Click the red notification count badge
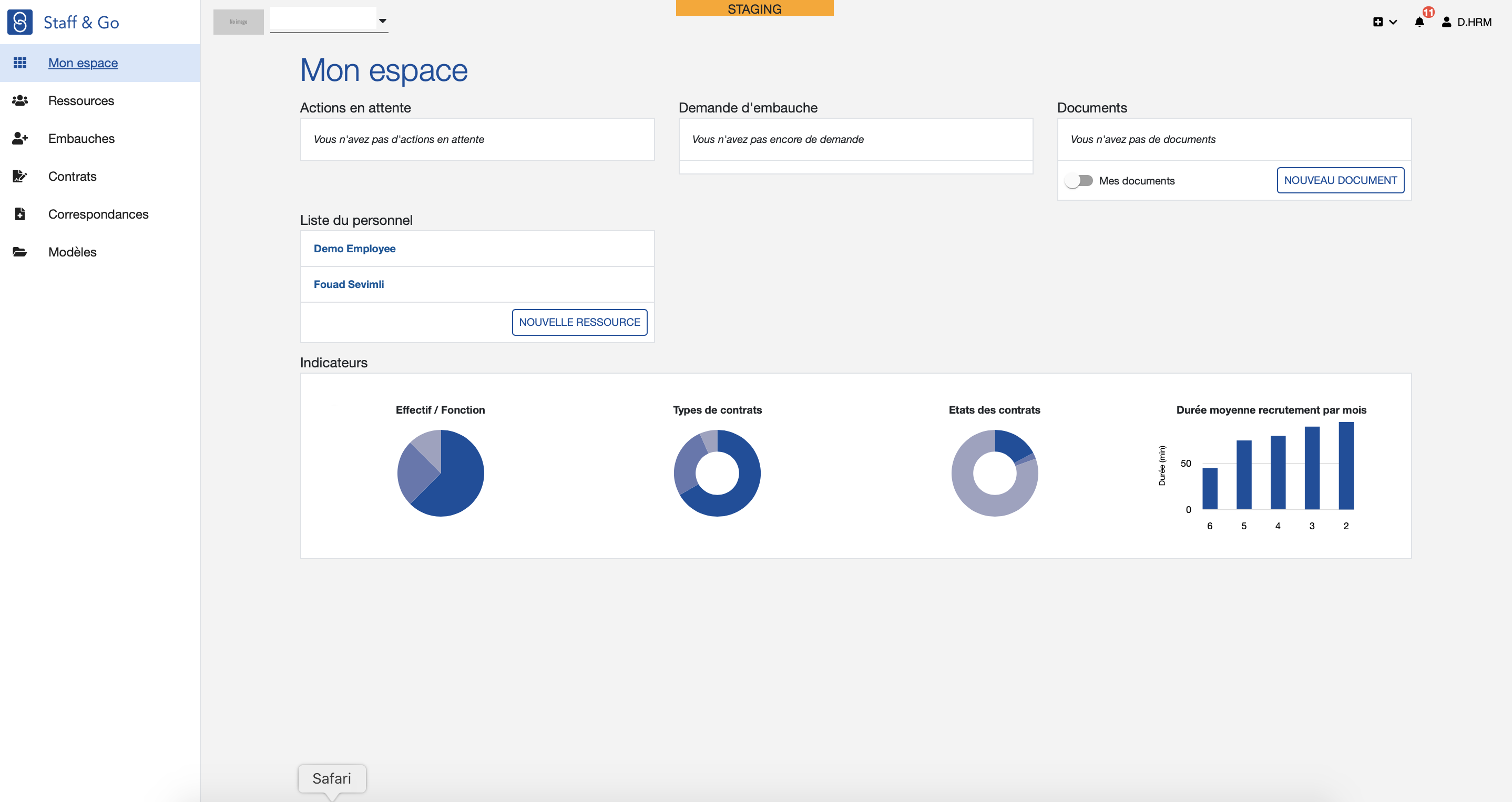This screenshot has height=802, width=1512. click(1428, 12)
